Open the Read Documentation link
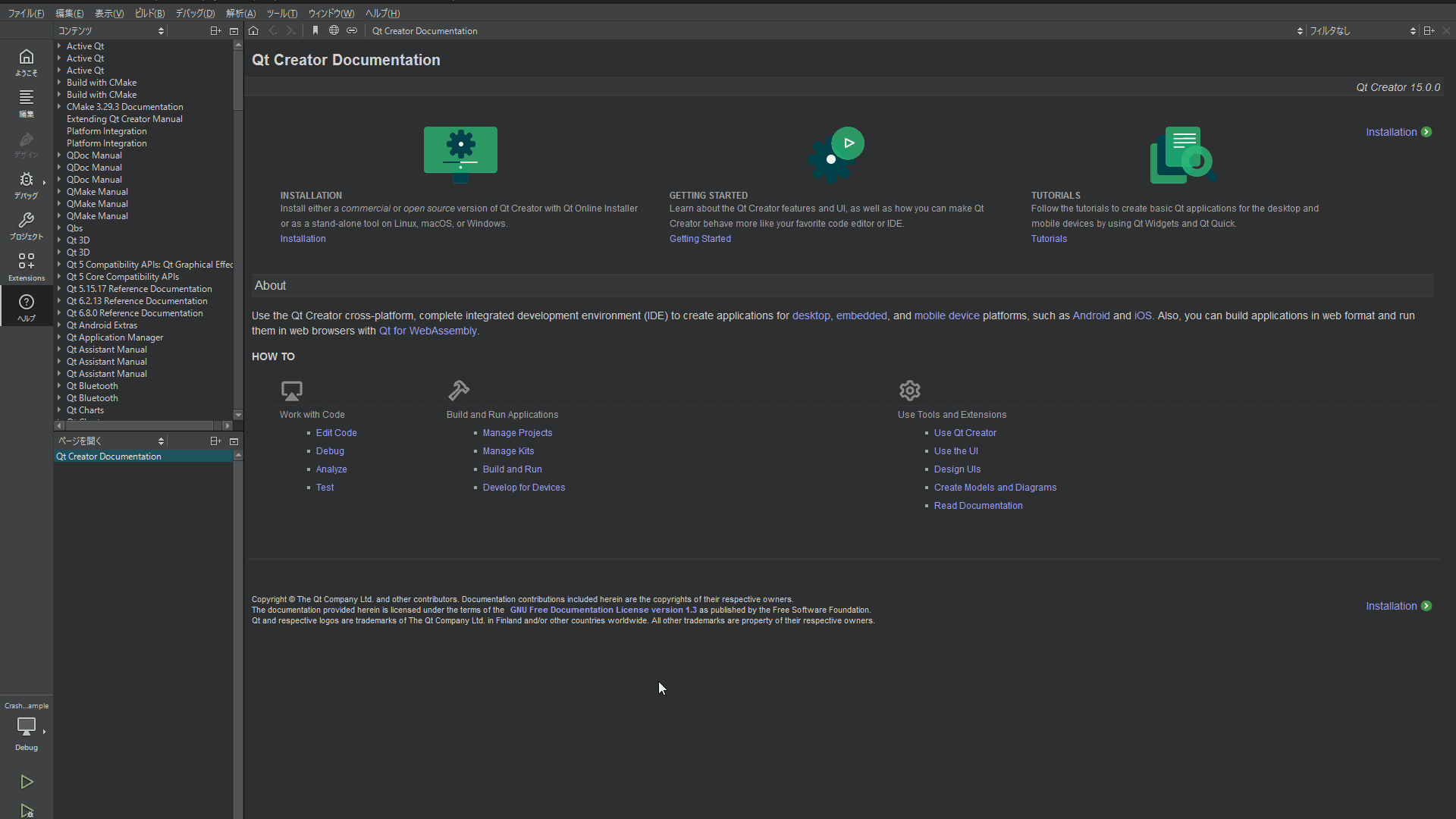The height and width of the screenshot is (819, 1456). (977, 506)
